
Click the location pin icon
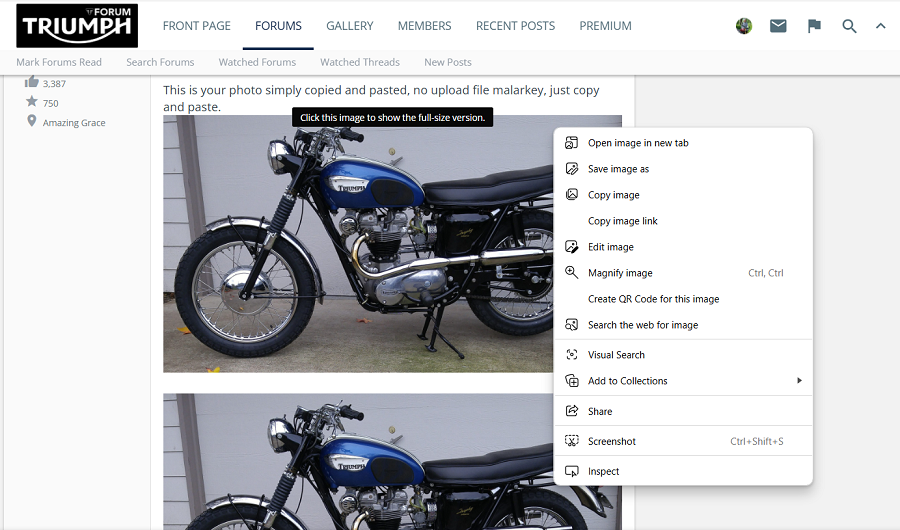(32, 121)
